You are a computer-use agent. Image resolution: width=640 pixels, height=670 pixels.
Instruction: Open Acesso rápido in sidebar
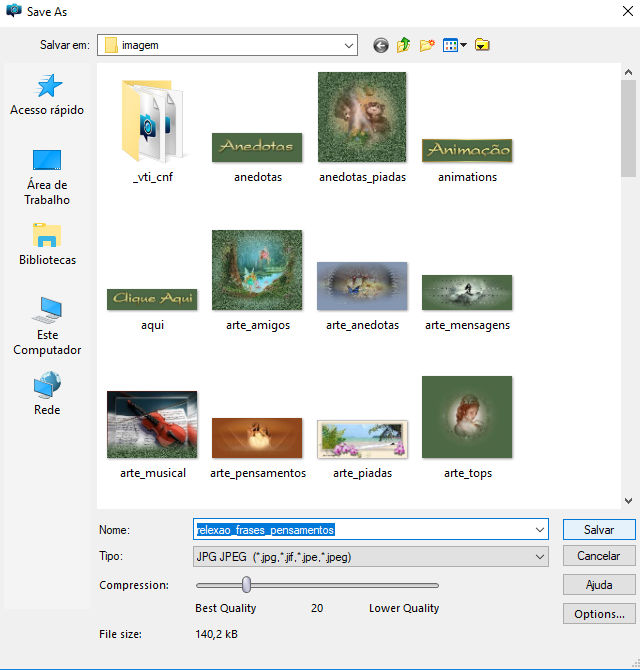pos(47,95)
